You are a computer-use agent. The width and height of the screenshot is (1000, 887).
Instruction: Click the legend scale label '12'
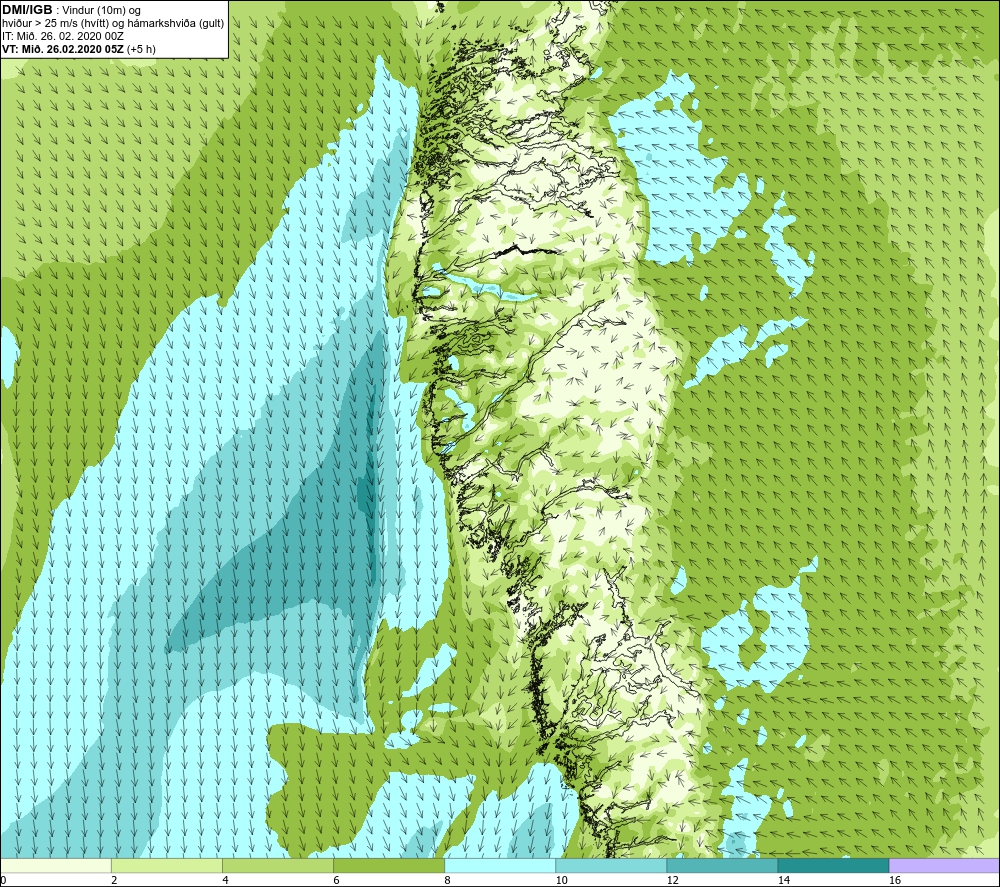(x=672, y=880)
